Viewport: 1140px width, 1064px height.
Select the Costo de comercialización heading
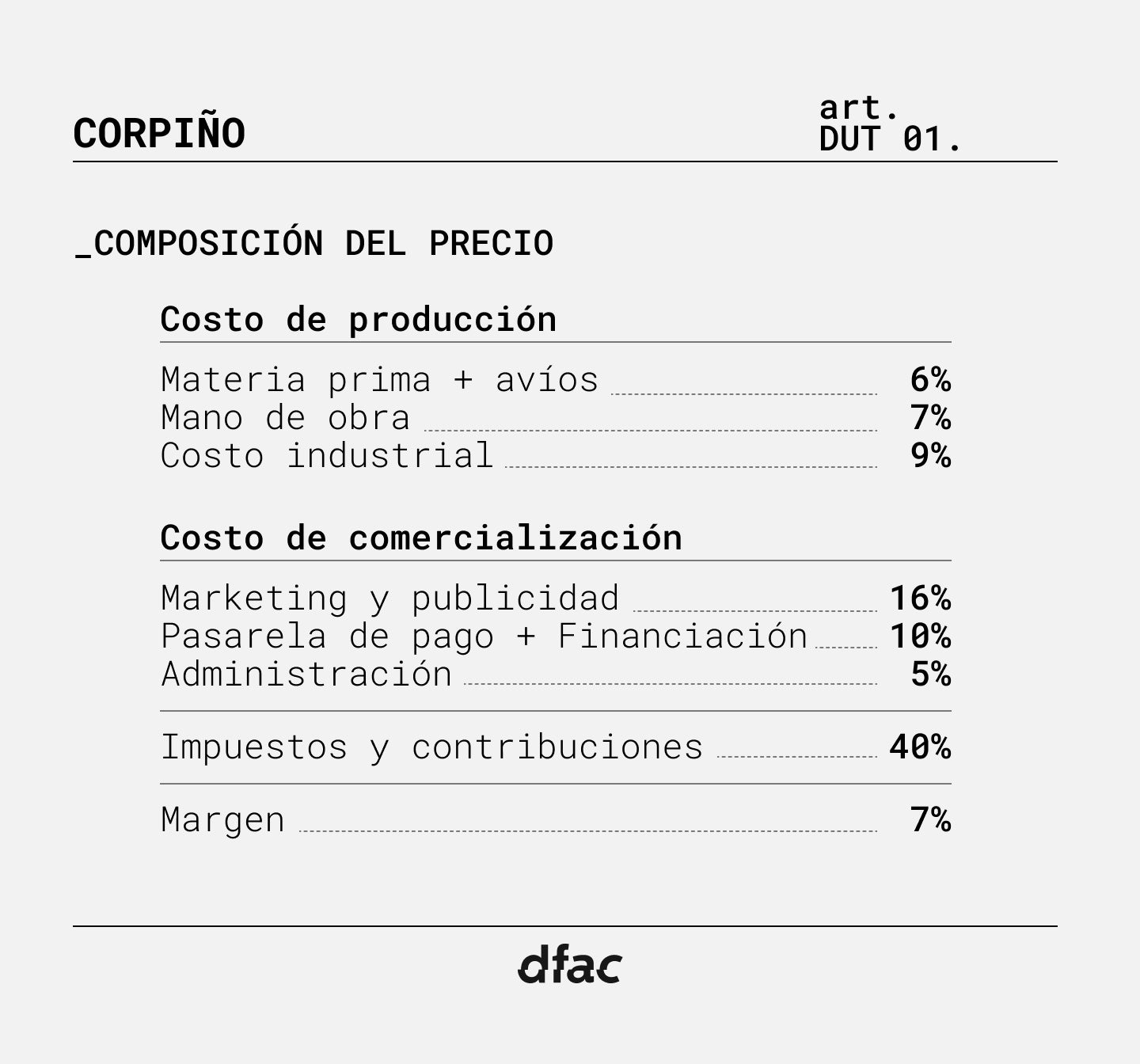pos(421,538)
